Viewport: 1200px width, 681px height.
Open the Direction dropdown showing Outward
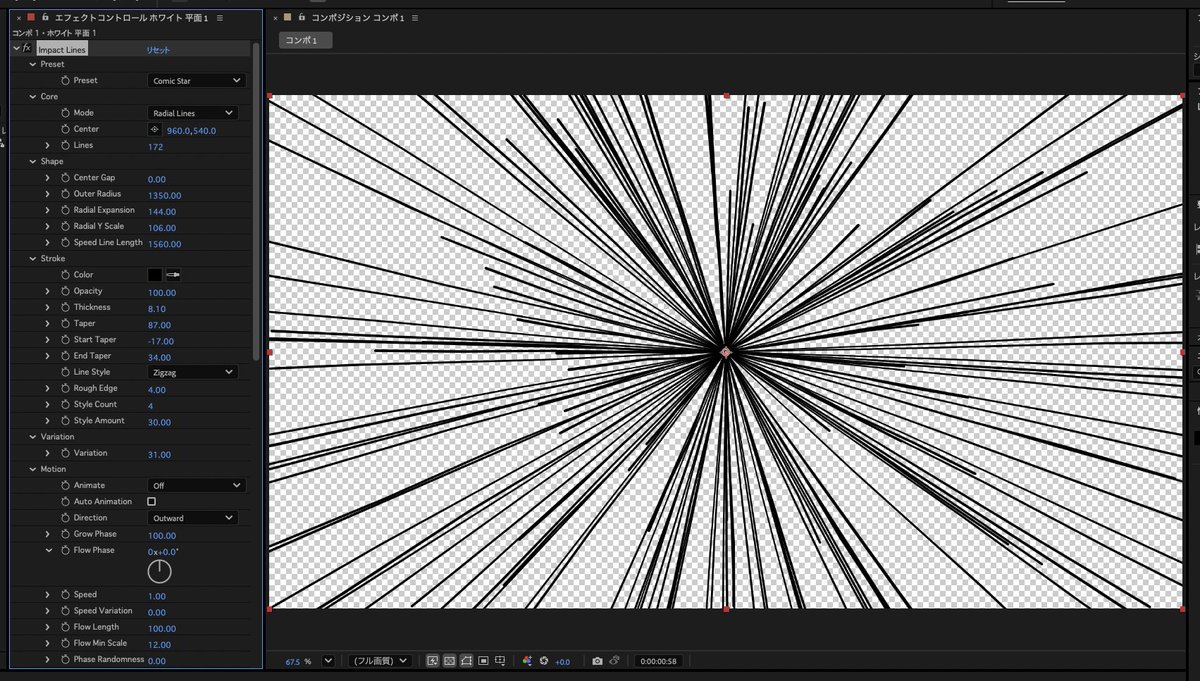tap(193, 518)
